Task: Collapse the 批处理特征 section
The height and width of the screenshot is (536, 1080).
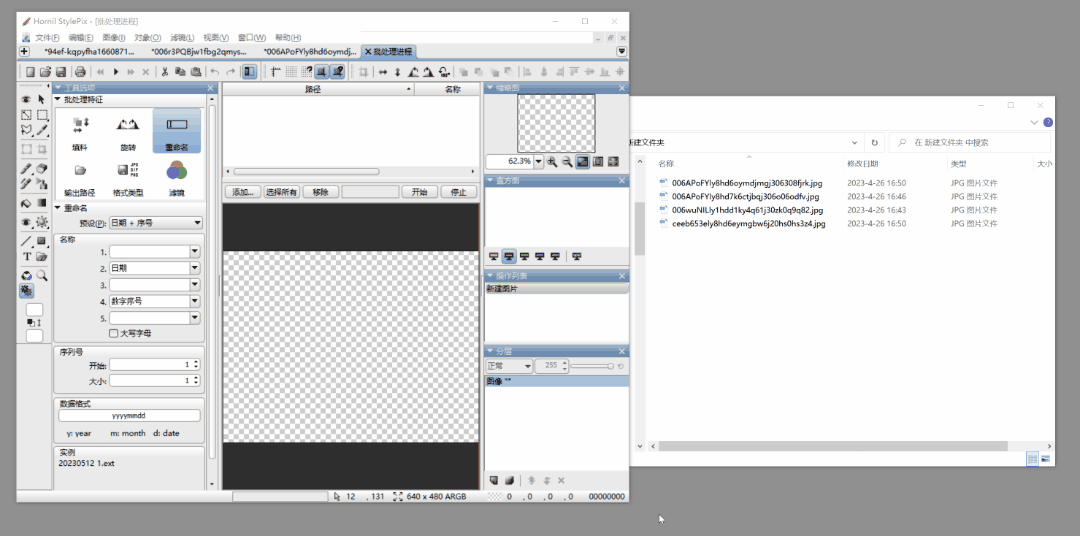Action: [x=58, y=99]
